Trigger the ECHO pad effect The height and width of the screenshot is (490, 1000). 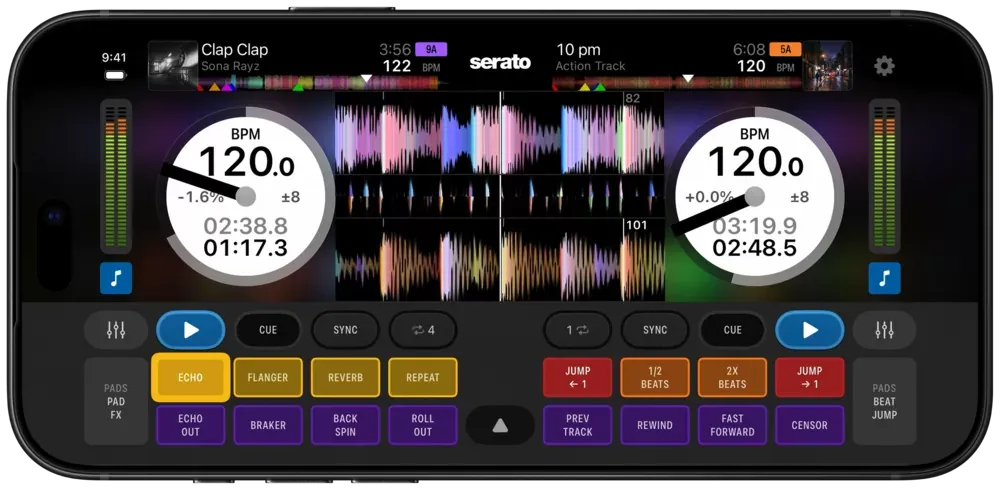[x=191, y=377]
